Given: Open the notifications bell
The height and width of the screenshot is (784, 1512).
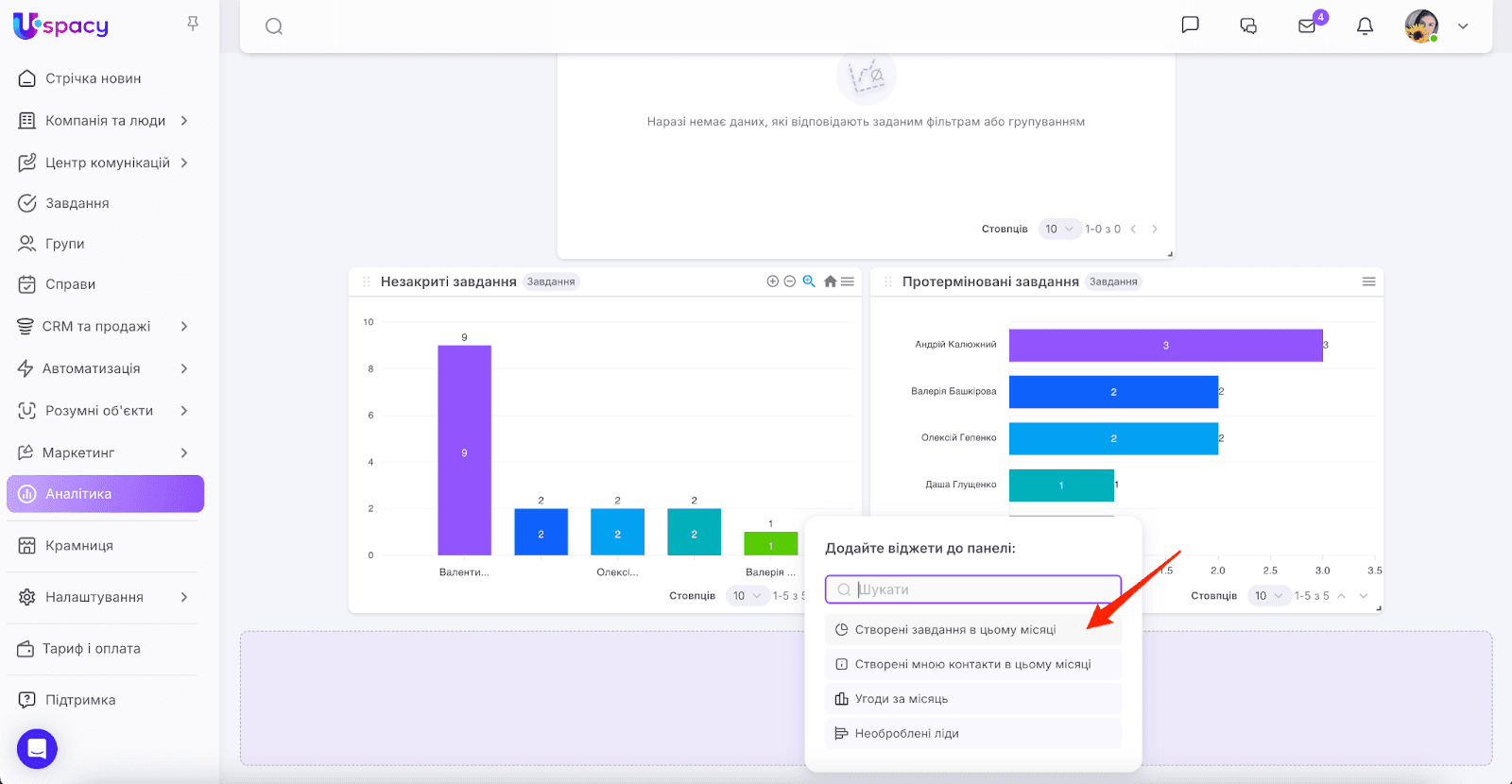Looking at the screenshot, I should (1365, 26).
